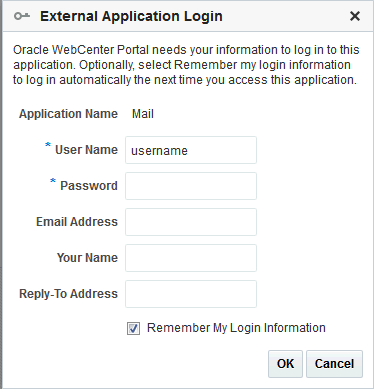Click the key icon beside the dialog title

[x=22, y=16]
